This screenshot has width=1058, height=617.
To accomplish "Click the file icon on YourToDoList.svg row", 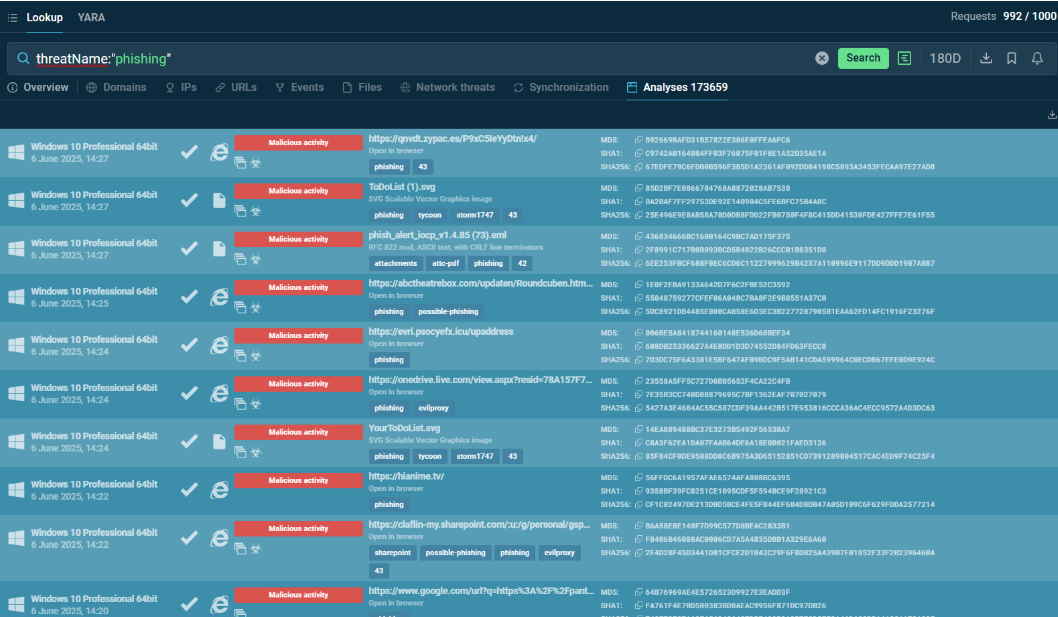I will (219, 441).
